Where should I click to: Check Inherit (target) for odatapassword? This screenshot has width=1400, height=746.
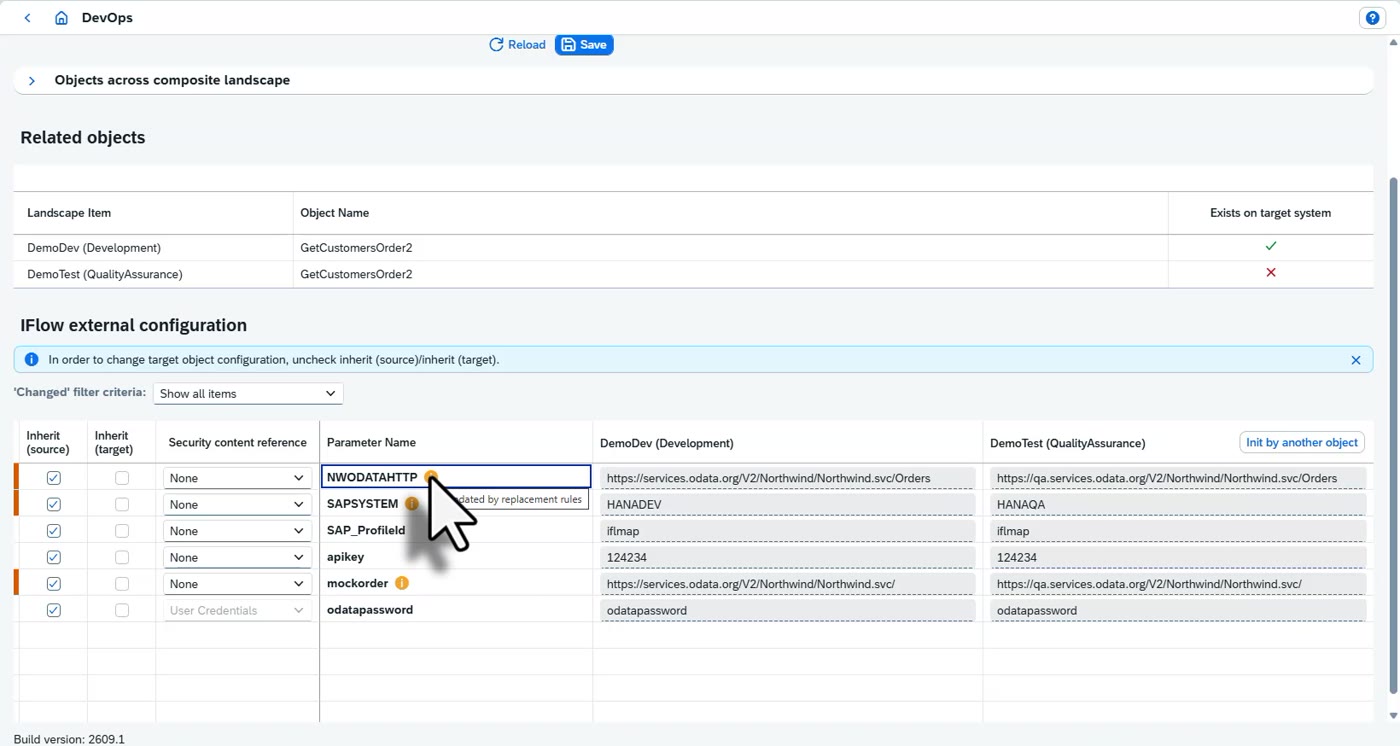(122, 610)
